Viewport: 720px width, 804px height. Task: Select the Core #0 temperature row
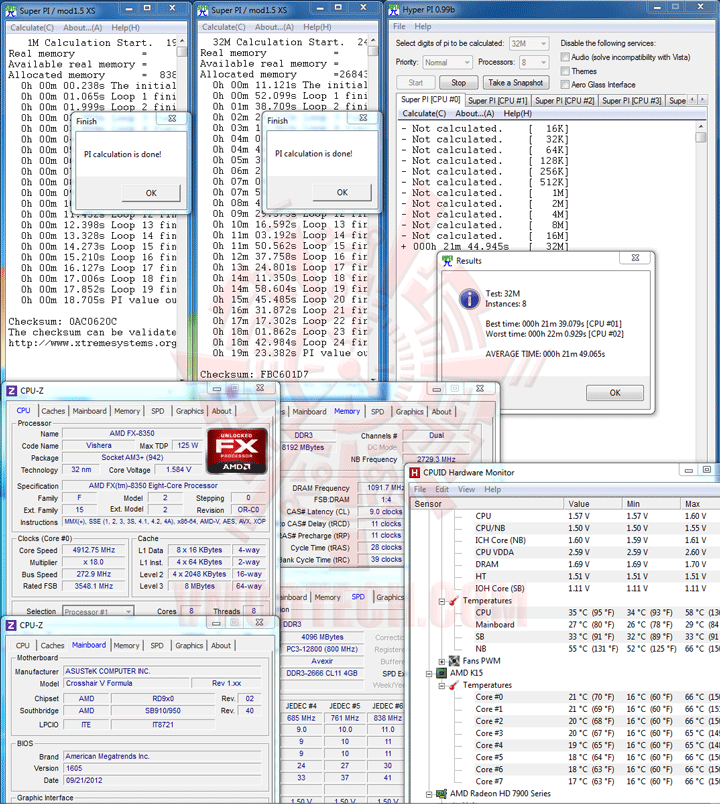tap(565, 697)
